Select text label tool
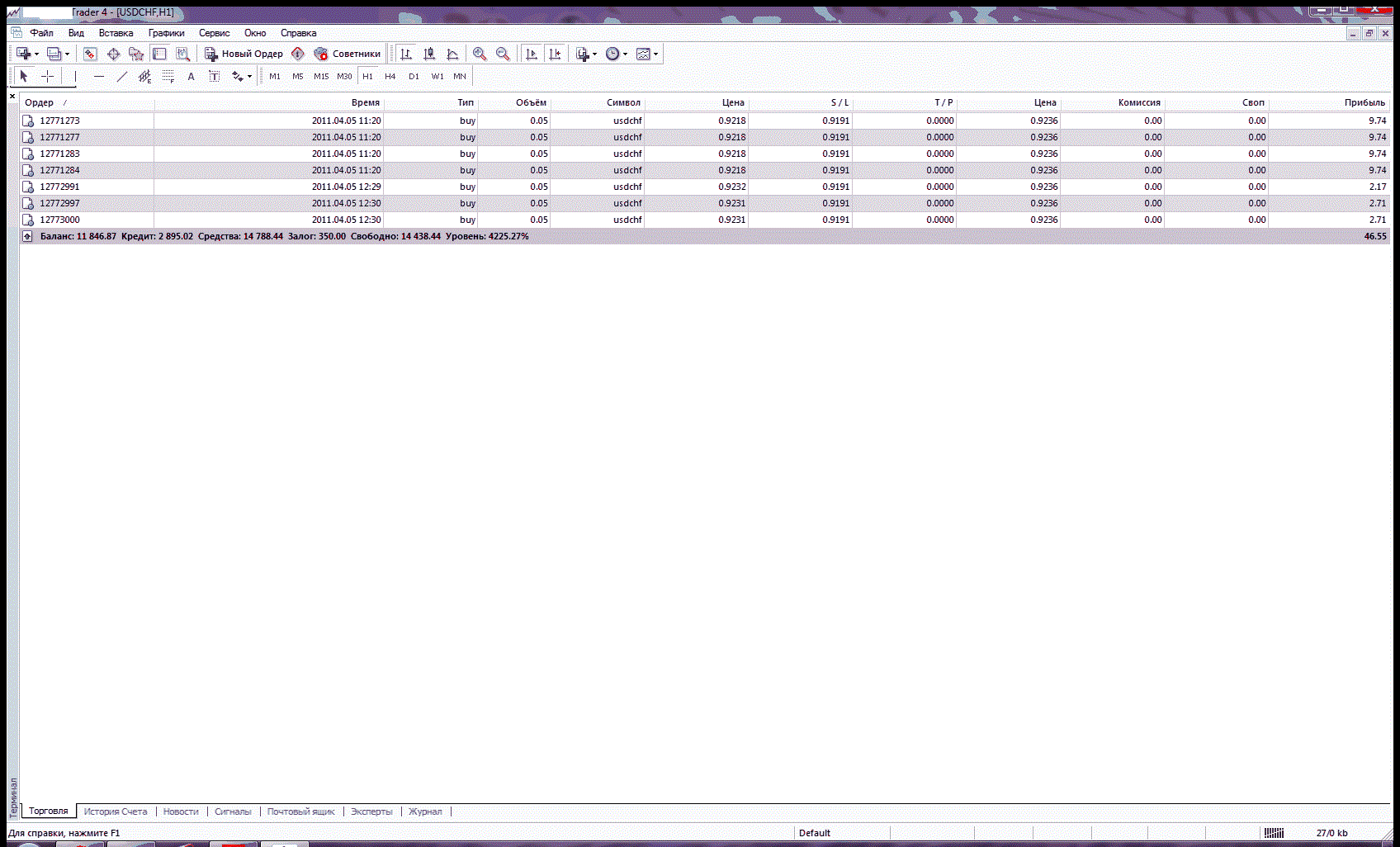1400x847 pixels. pos(214,76)
